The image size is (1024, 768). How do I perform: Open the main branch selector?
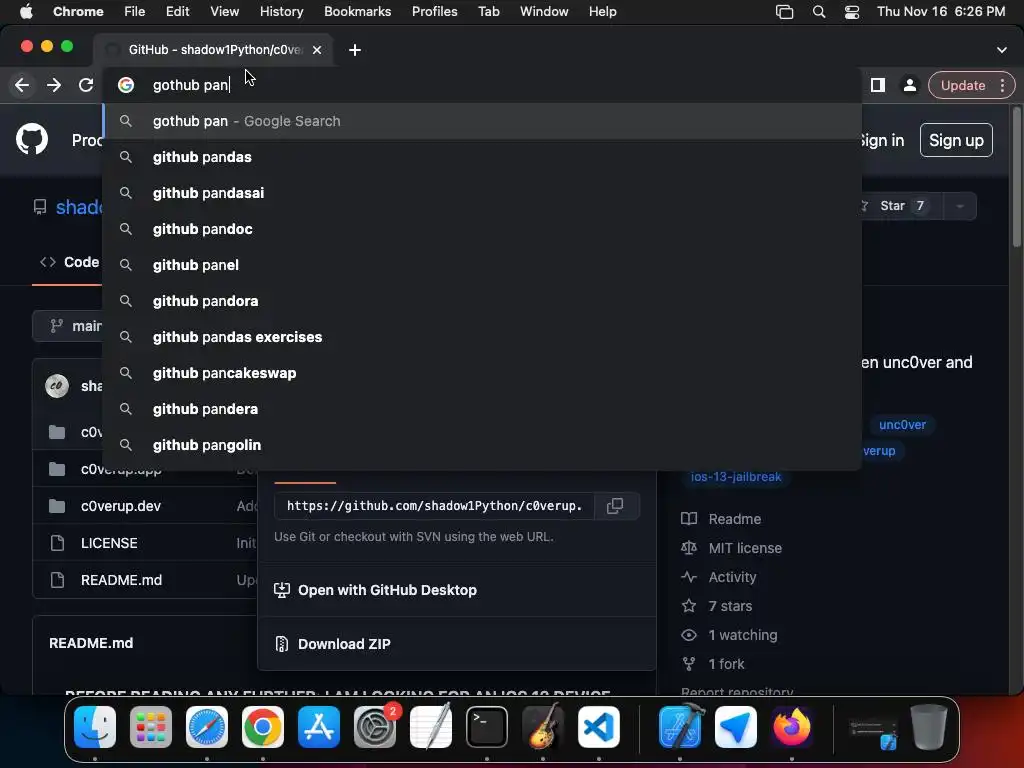67,326
